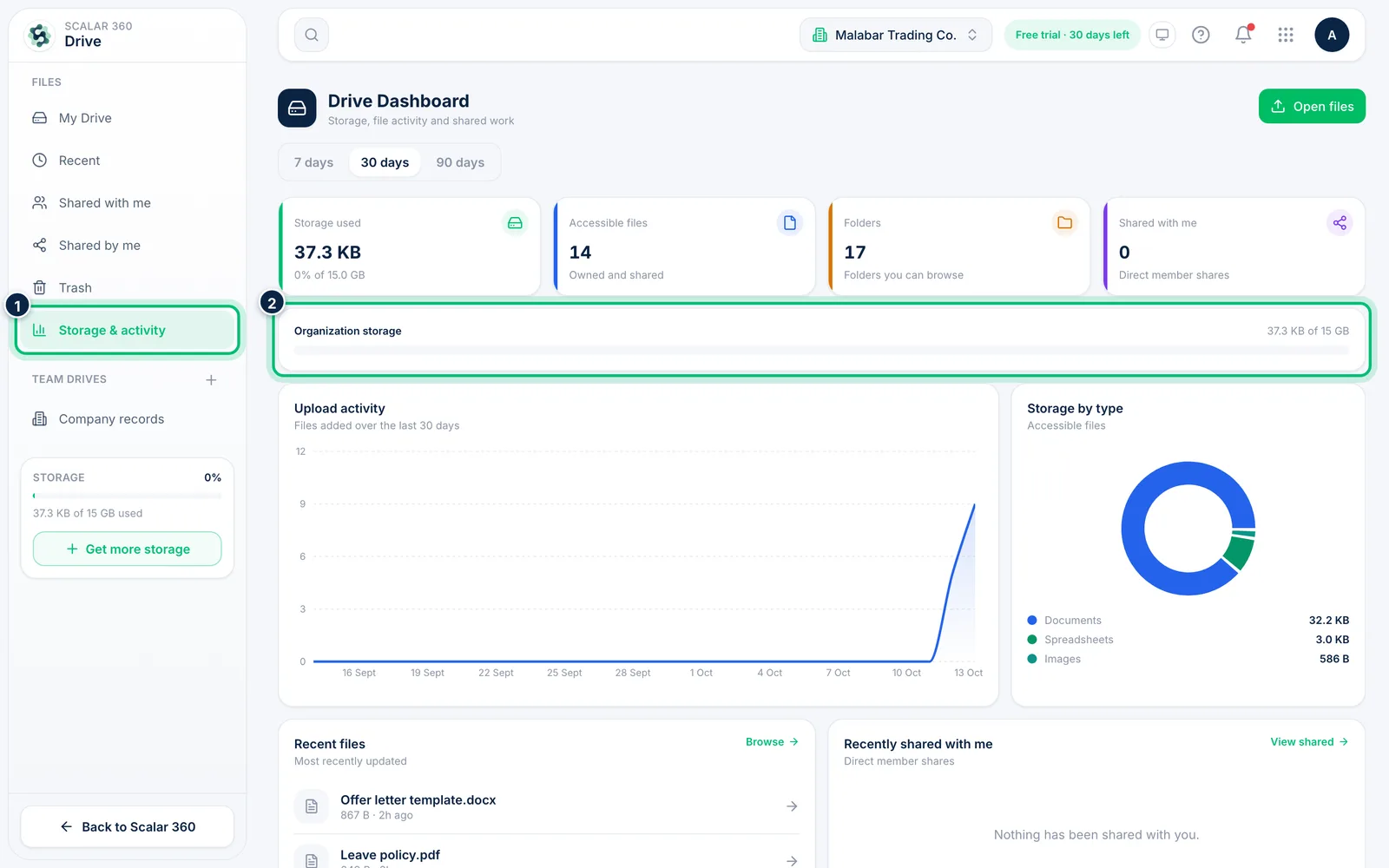Click the sidebar storage usage bar
This screenshot has width=1389, height=868.
pyautogui.click(x=127, y=496)
